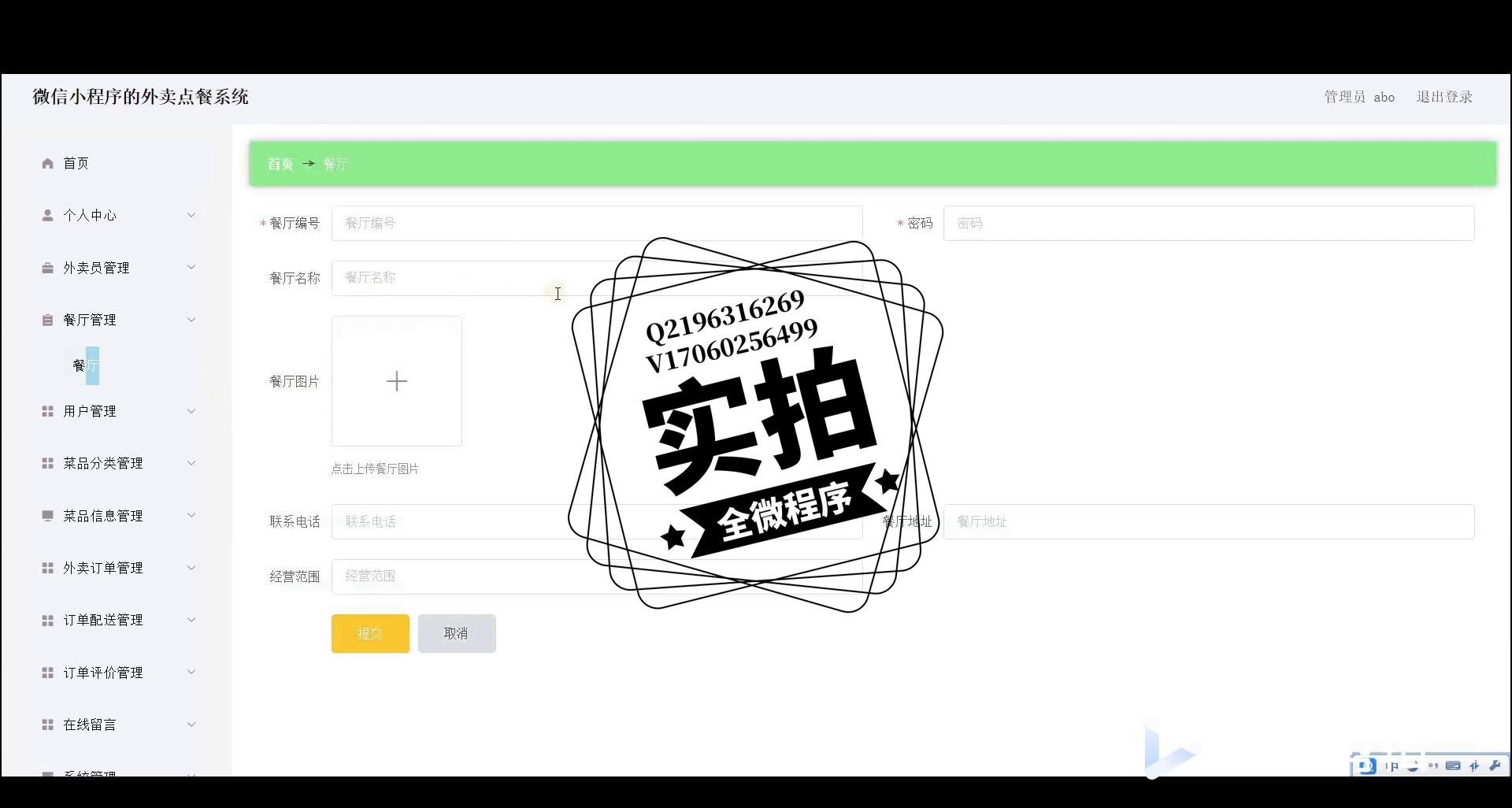
Task: Click the monitor icon beside 菜品信息管理
Action: point(47,516)
